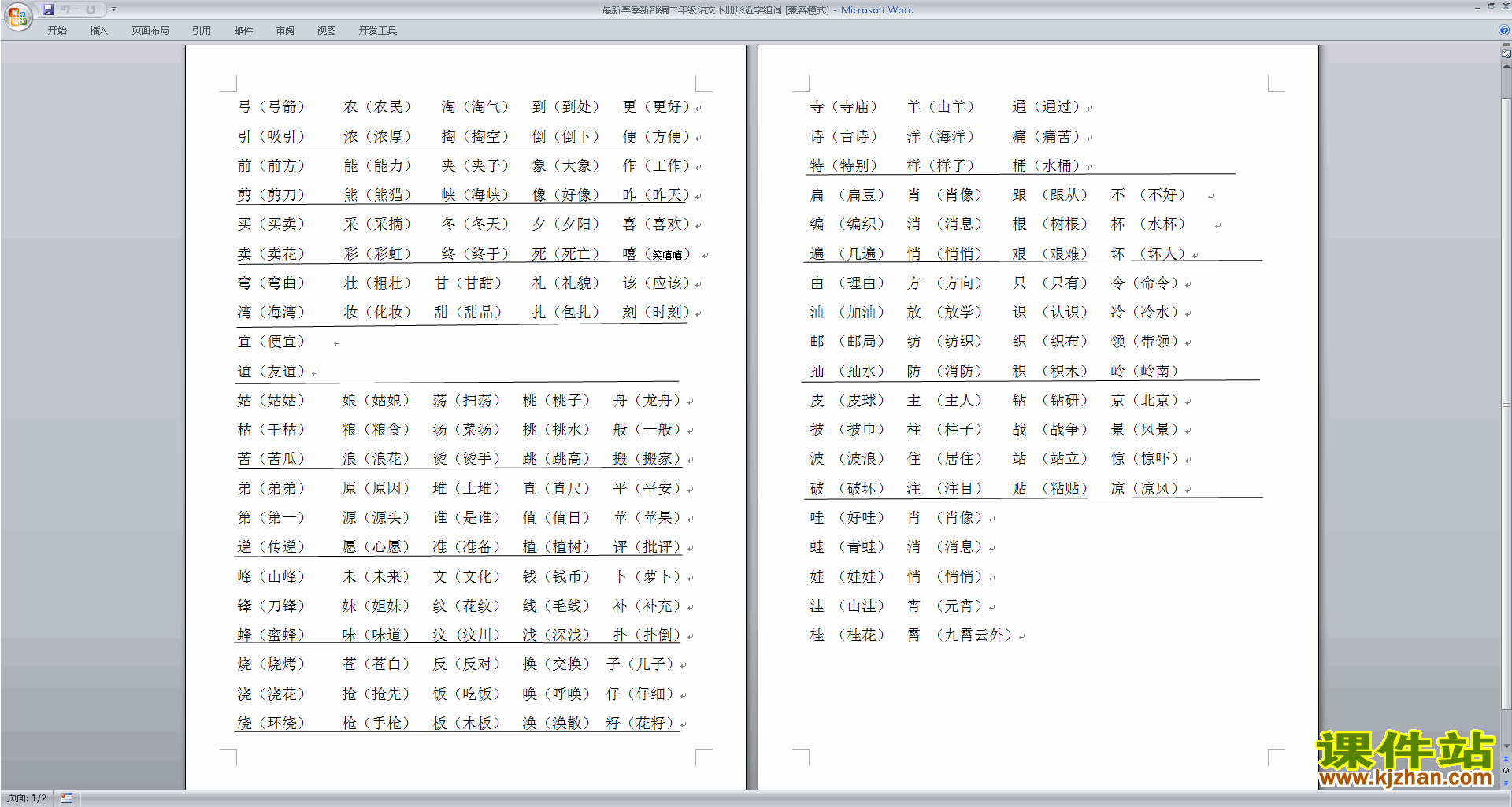Open the 审阅 ribbon tab

click(x=285, y=31)
